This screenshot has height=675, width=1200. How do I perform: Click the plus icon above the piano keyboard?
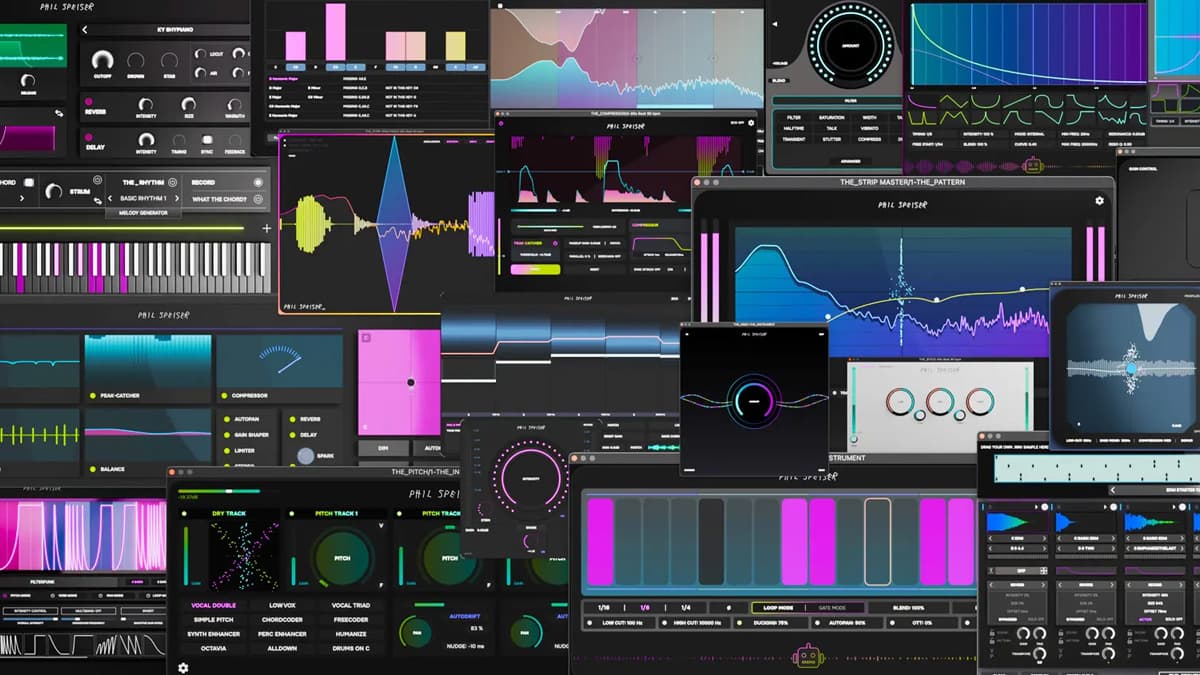click(x=266, y=229)
